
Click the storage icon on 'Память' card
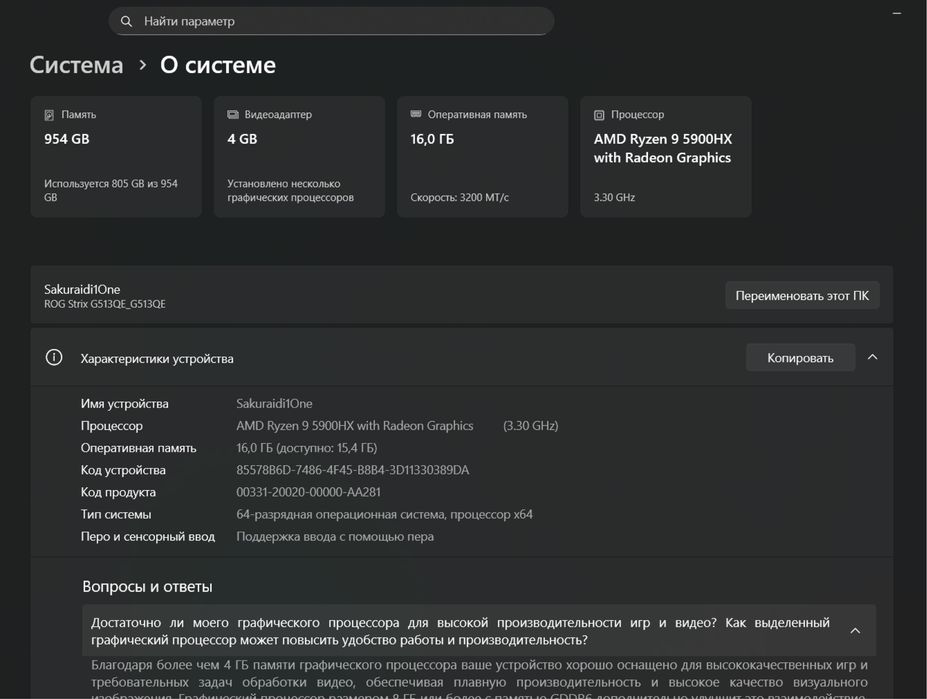click(x=49, y=115)
